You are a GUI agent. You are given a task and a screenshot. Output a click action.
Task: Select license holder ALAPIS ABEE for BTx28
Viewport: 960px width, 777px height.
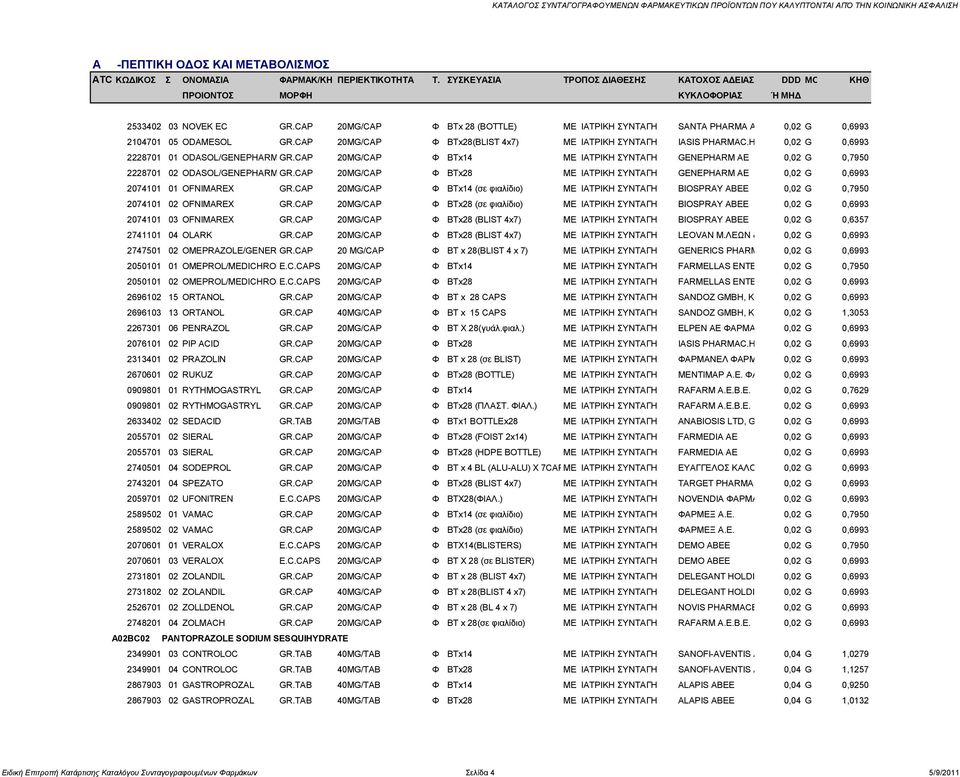click(706, 700)
